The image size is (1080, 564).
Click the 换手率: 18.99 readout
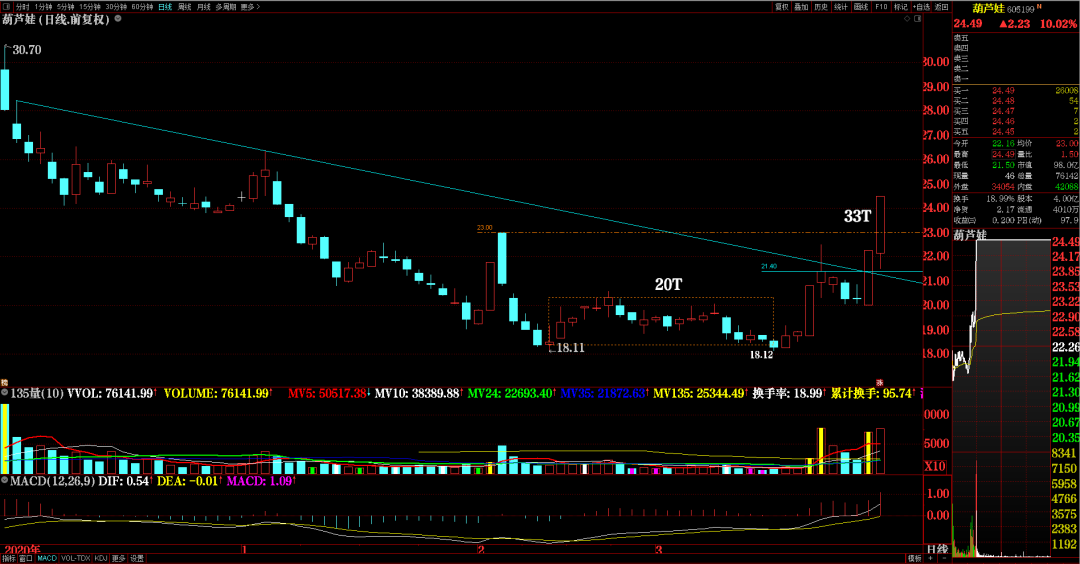[789, 393]
